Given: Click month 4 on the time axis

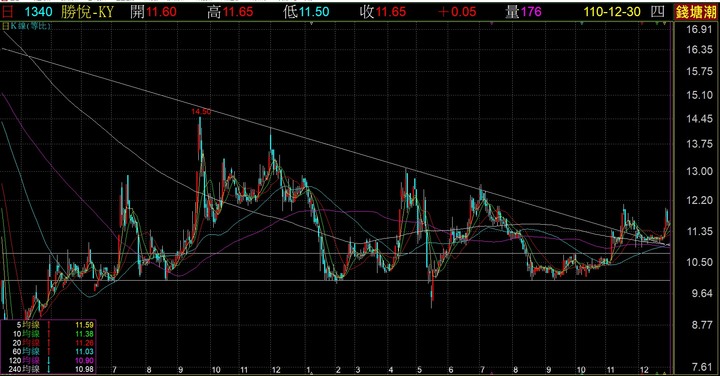Looking at the screenshot, I should point(391,370).
